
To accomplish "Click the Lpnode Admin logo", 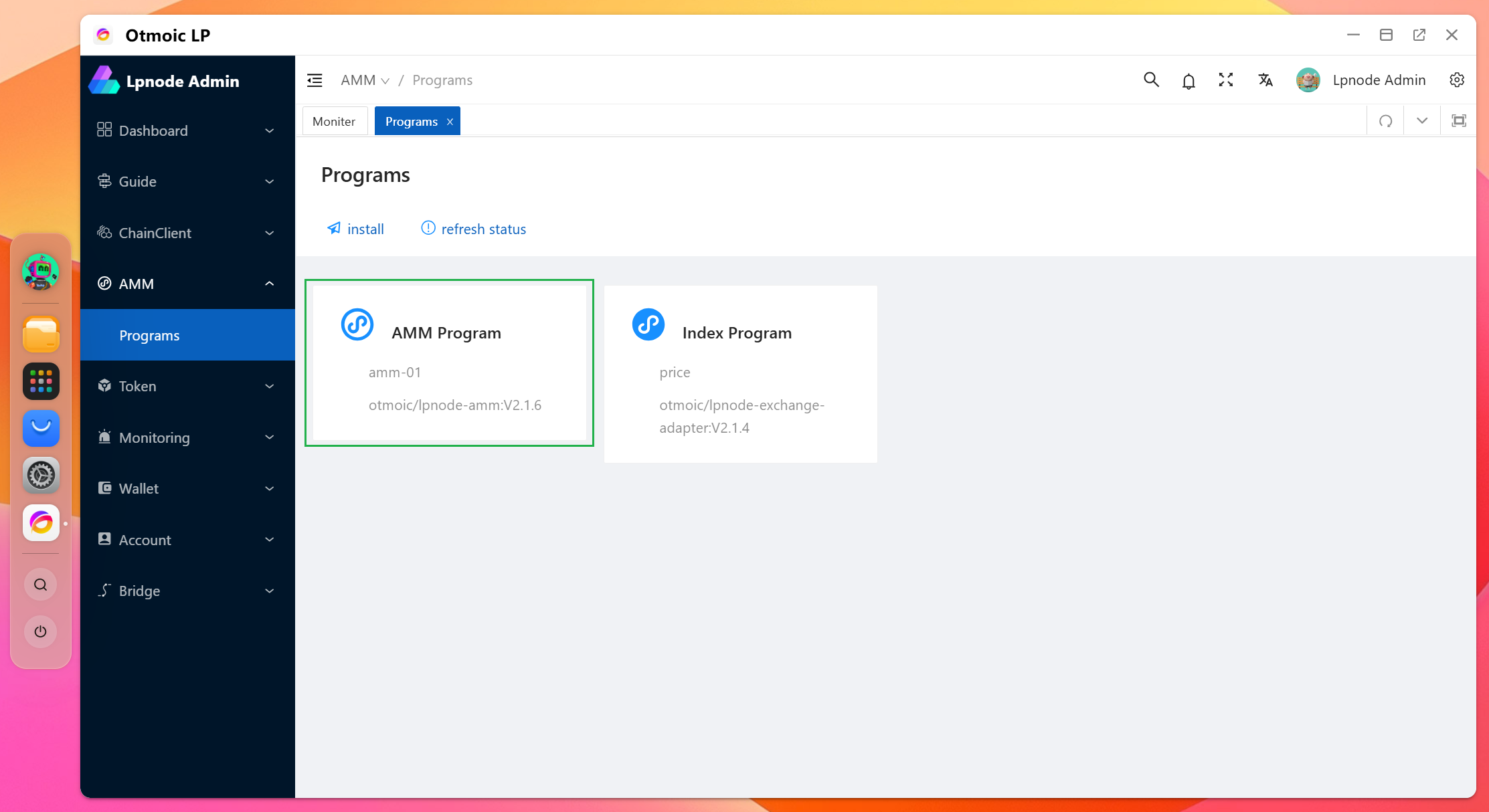I will pyautogui.click(x=163, y=80).
